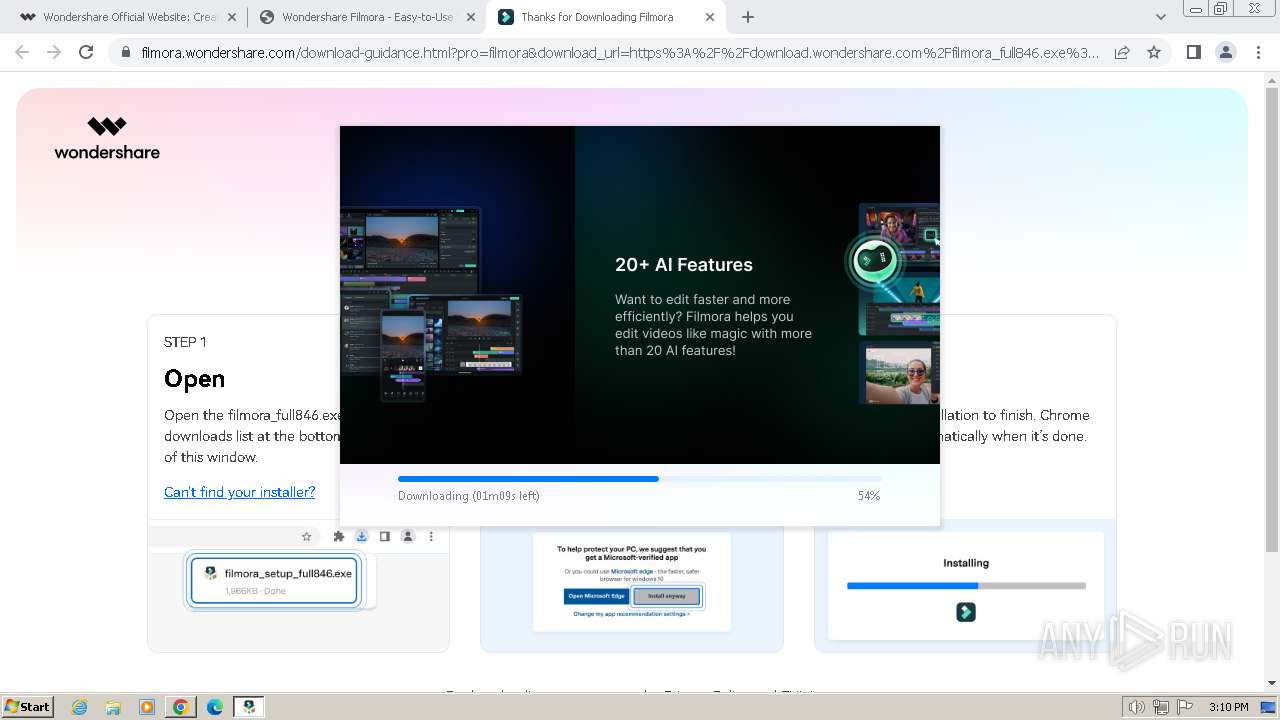Expand the tab search dropdown
1280x720 pixels.
tap(1160, 17)
